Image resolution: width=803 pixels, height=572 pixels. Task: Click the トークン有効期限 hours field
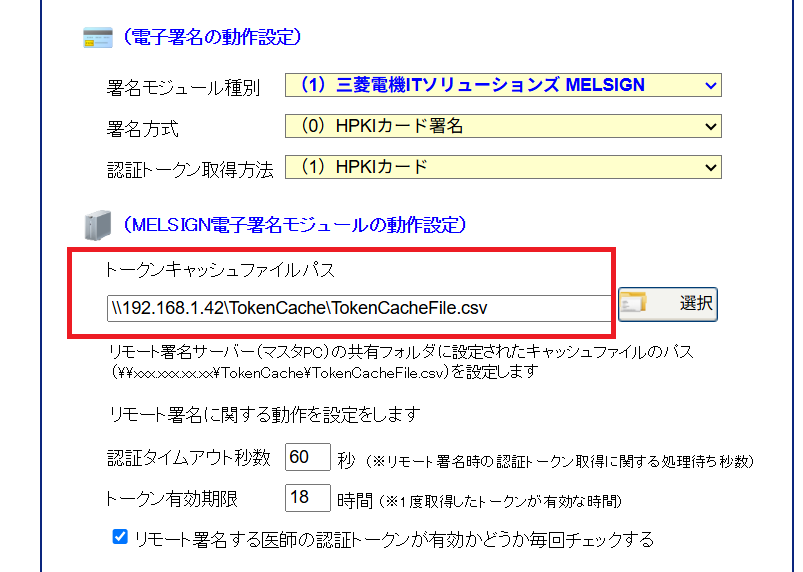point(308,497)
